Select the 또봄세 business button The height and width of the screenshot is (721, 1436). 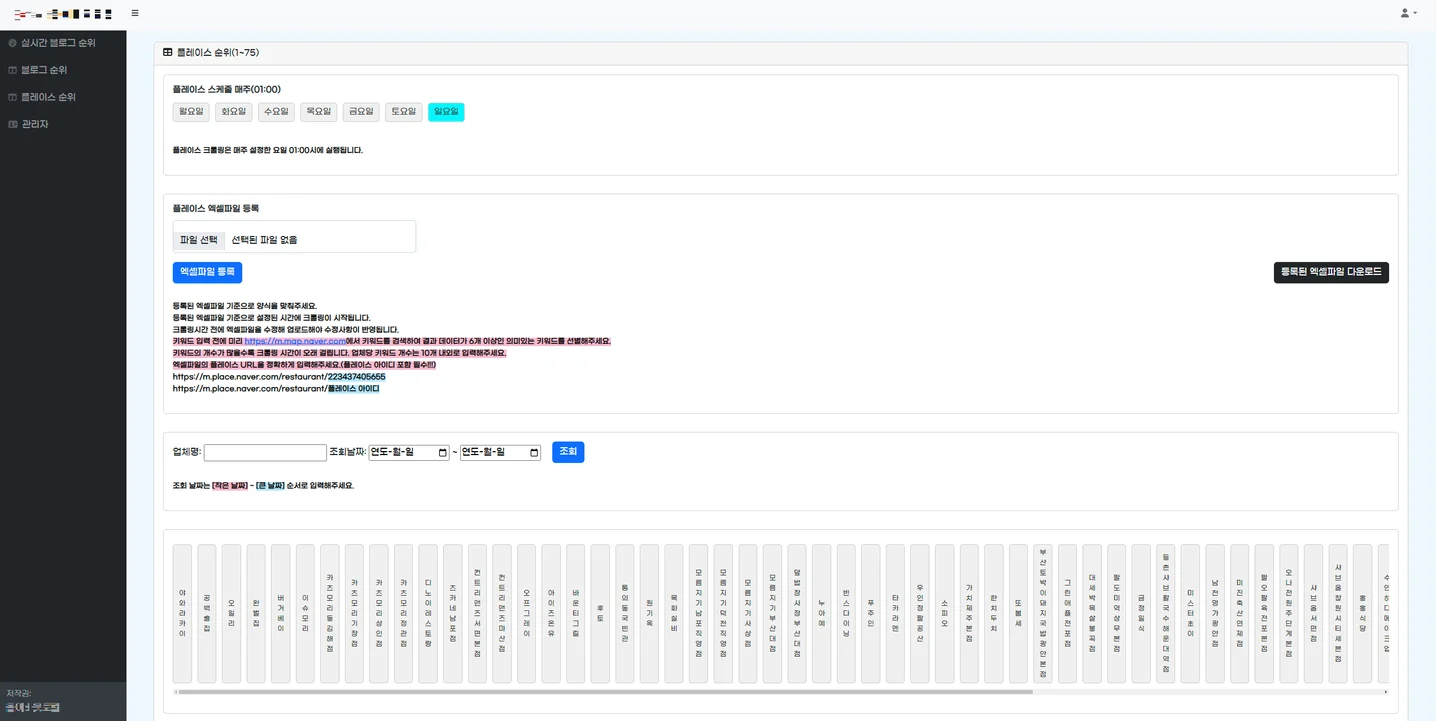pyautogui.click(x=1018, y=614)
